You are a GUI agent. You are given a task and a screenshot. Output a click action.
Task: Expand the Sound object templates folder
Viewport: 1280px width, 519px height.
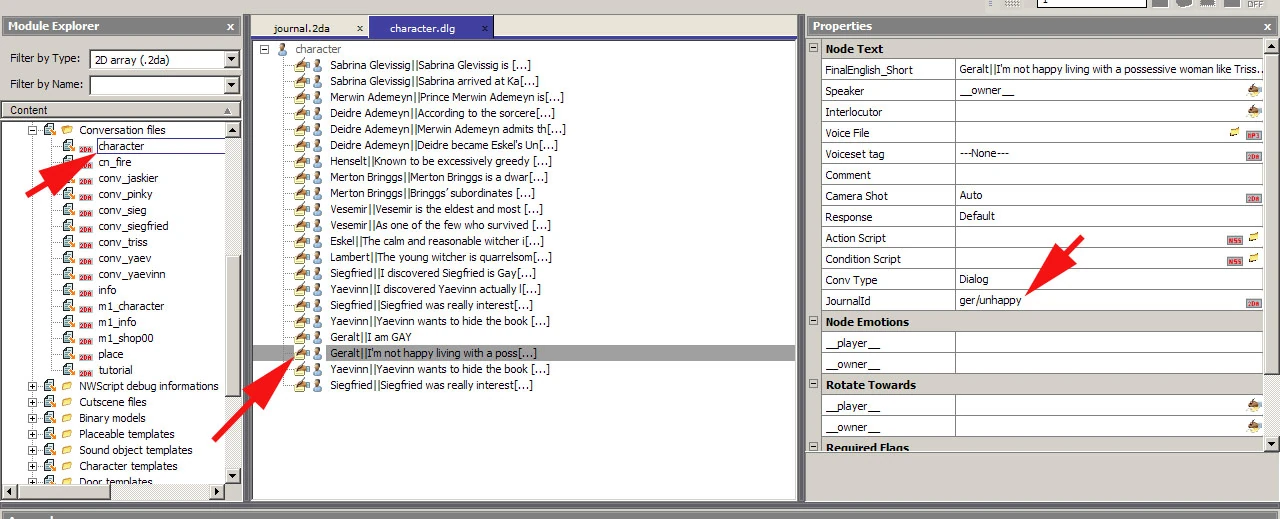click(x=33, y=450)
